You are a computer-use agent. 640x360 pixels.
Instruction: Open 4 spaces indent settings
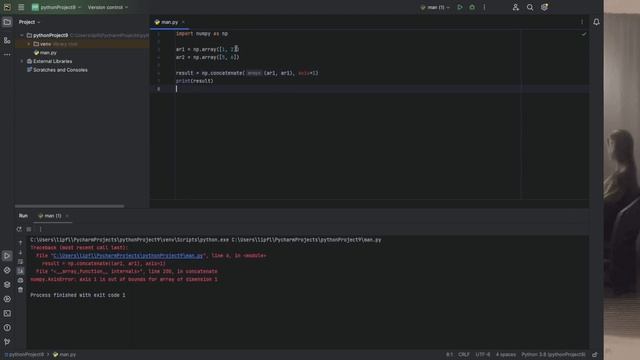(506, 355)
